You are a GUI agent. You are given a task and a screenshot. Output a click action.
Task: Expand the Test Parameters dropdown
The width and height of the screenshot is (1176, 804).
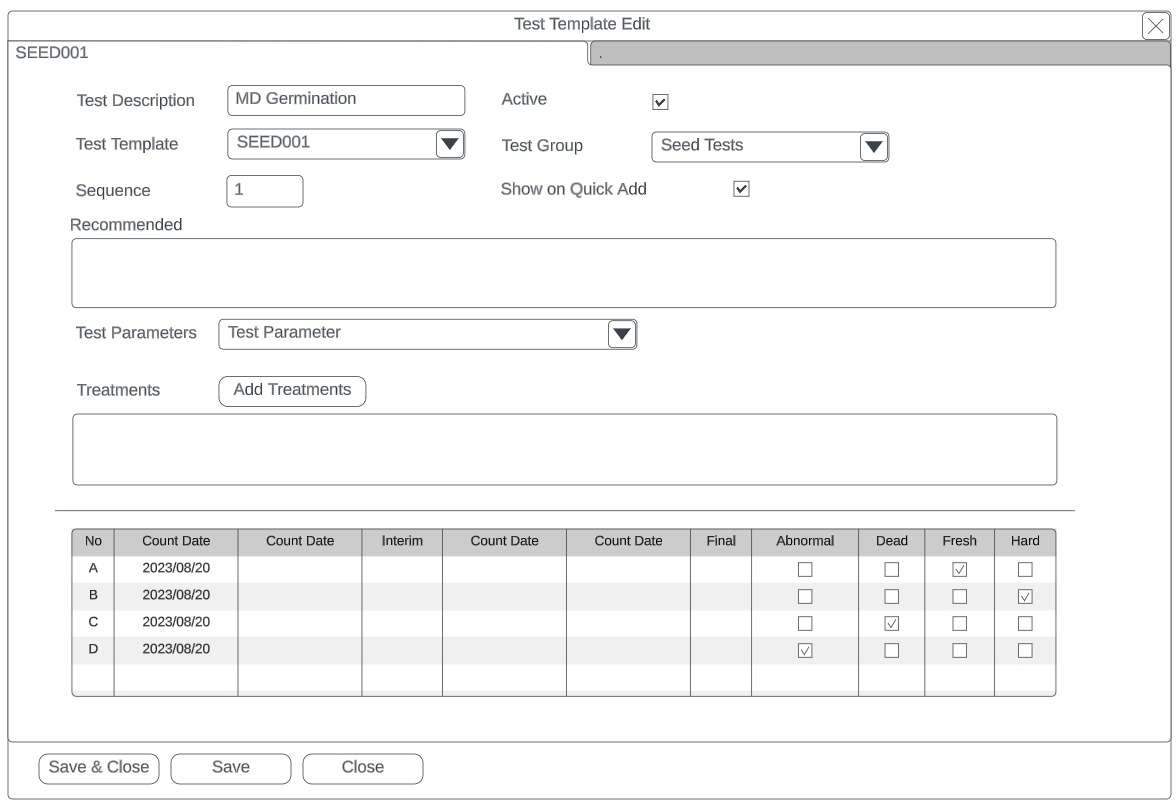click(622, 334)
